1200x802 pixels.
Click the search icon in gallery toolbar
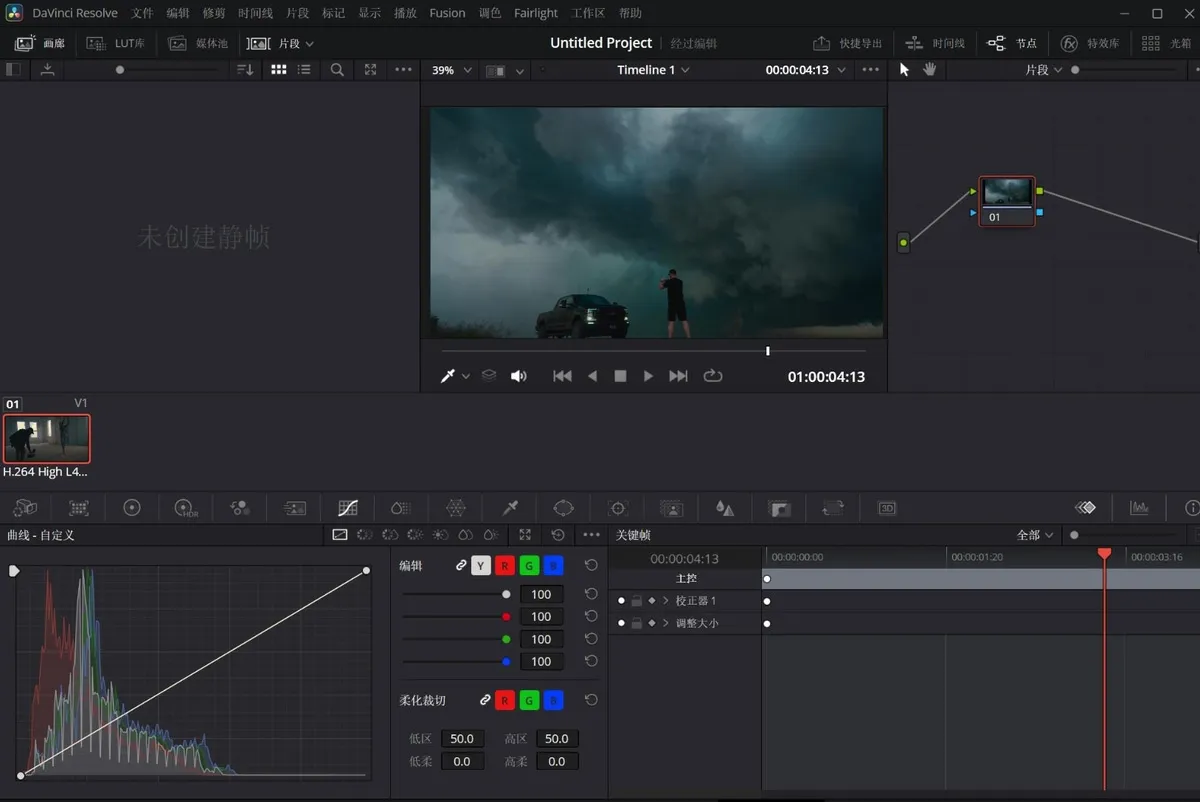click(338, 70)
